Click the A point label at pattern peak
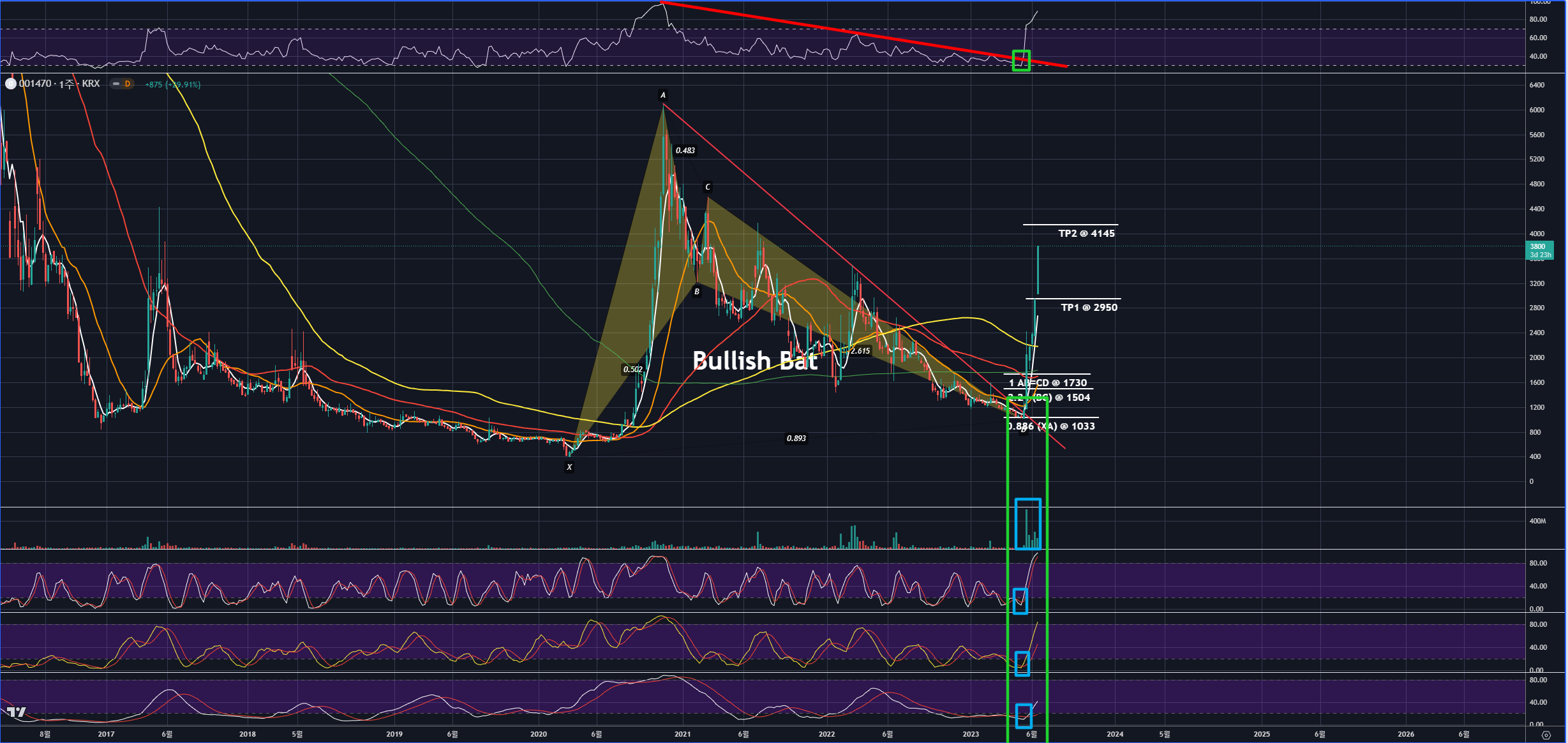1568x743 pixels. [663, 95]
